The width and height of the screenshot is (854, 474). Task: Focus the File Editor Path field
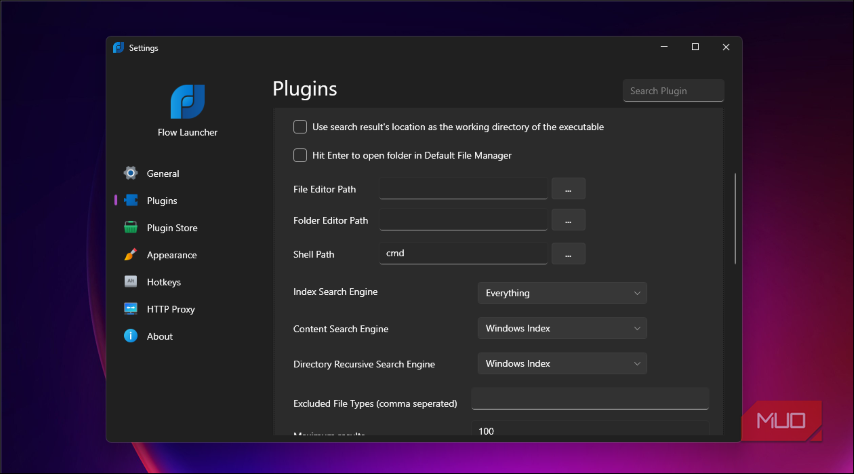(463, 189)
